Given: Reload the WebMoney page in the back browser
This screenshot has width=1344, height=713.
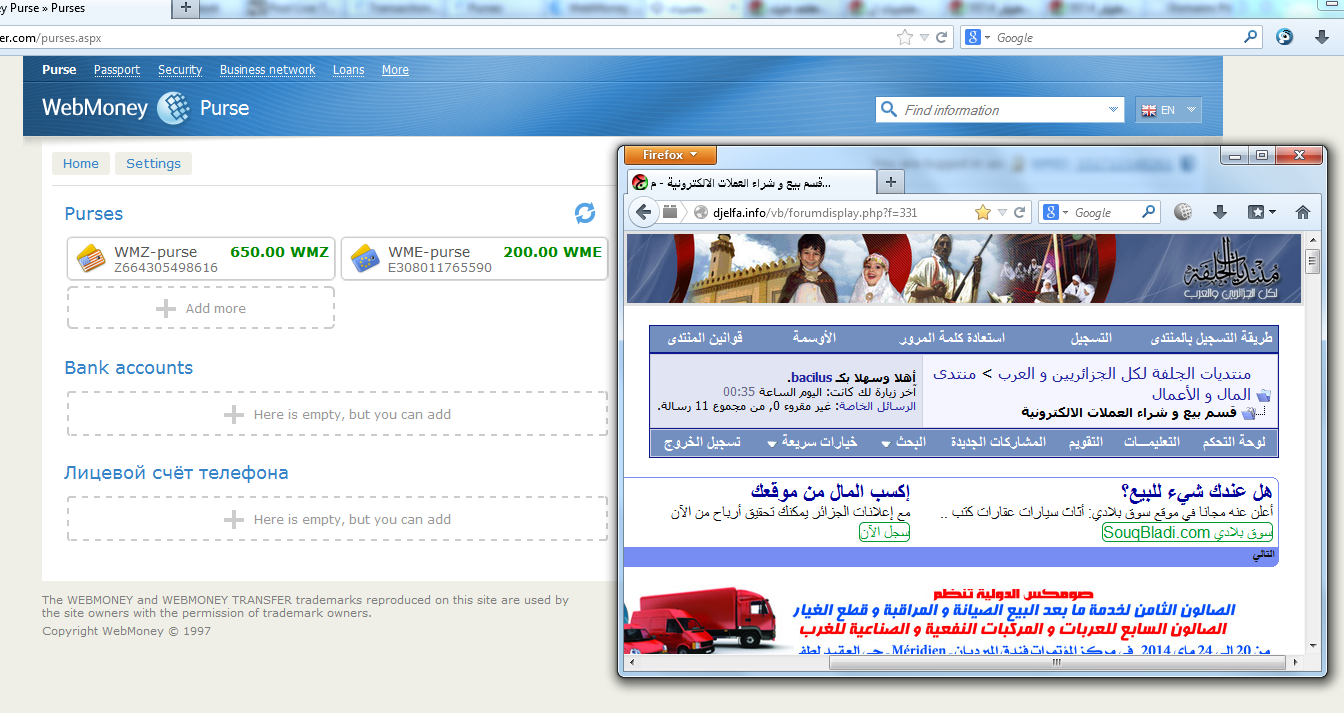Looking at the screenshot, I should click(x=941, y=37).
